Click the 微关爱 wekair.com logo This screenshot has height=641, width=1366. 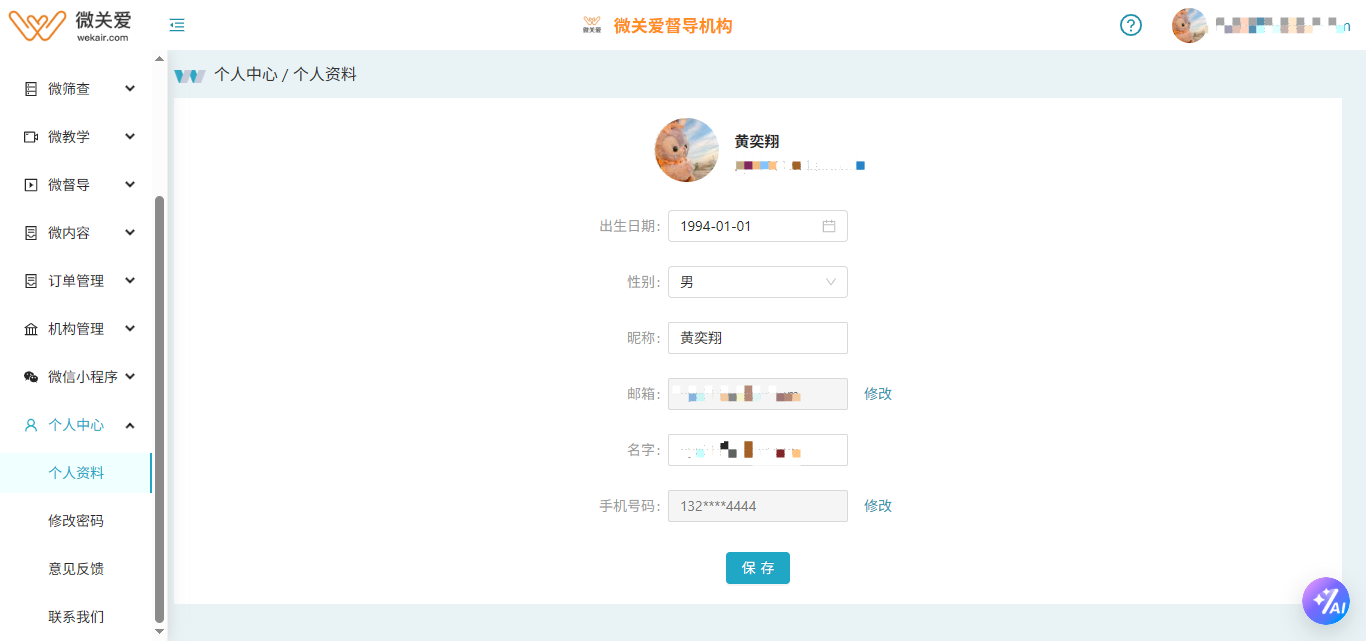tap(70, 25)
